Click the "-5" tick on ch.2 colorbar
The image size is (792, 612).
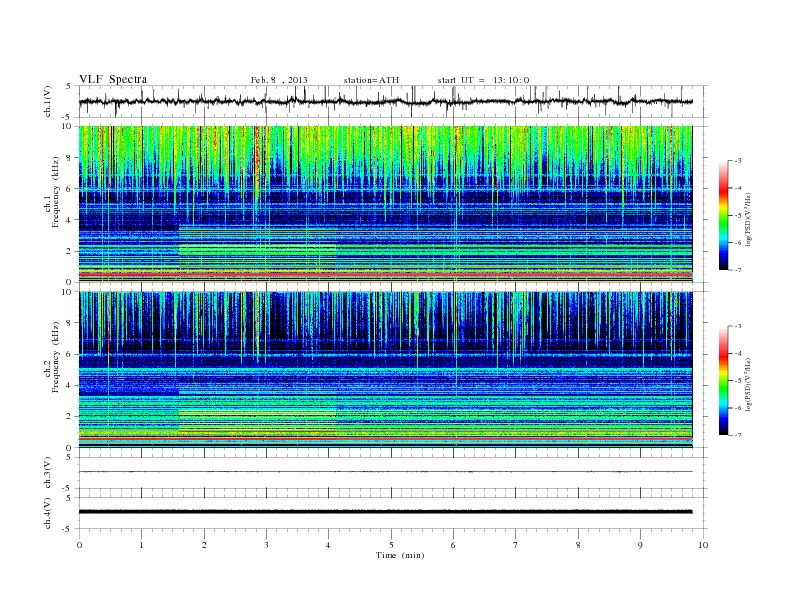pos(738,381)
